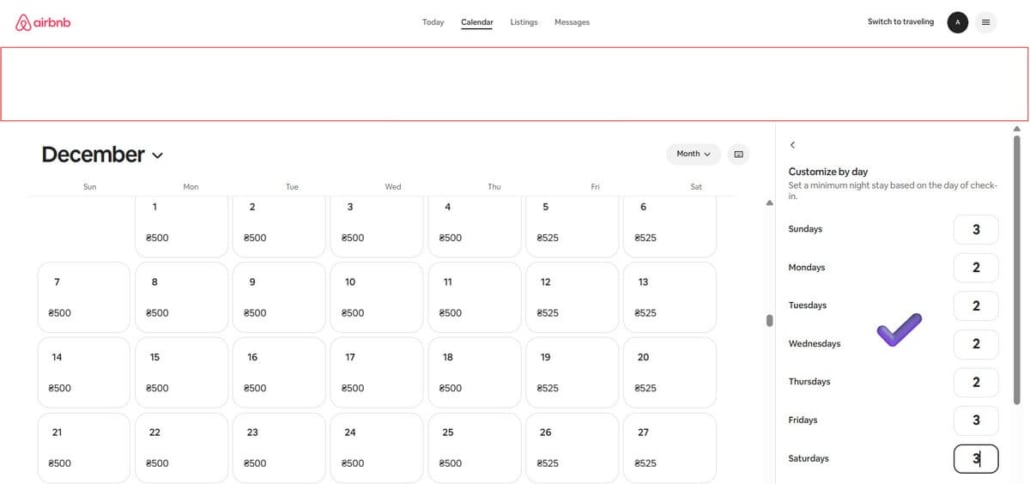
Task: Open the Today tab
Action: point(433,22)
